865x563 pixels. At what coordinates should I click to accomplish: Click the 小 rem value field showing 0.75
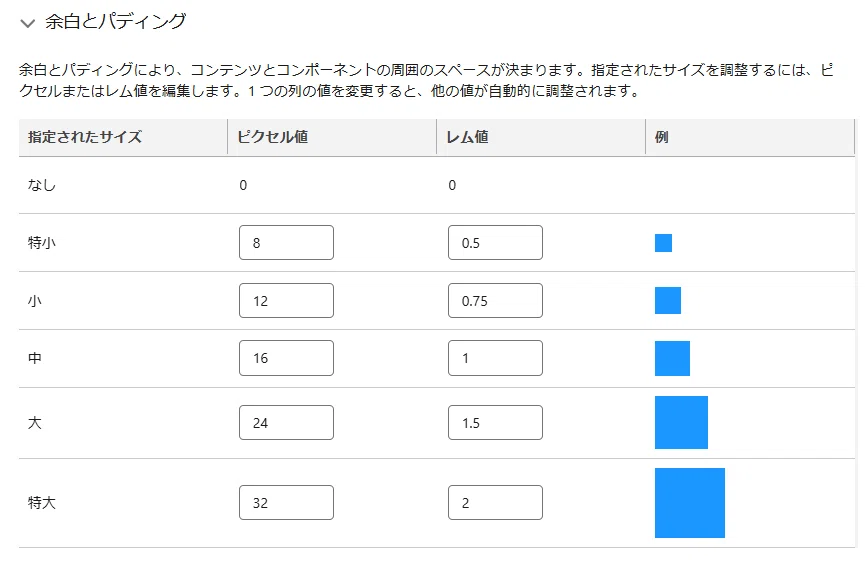click(x=495, y=301)
